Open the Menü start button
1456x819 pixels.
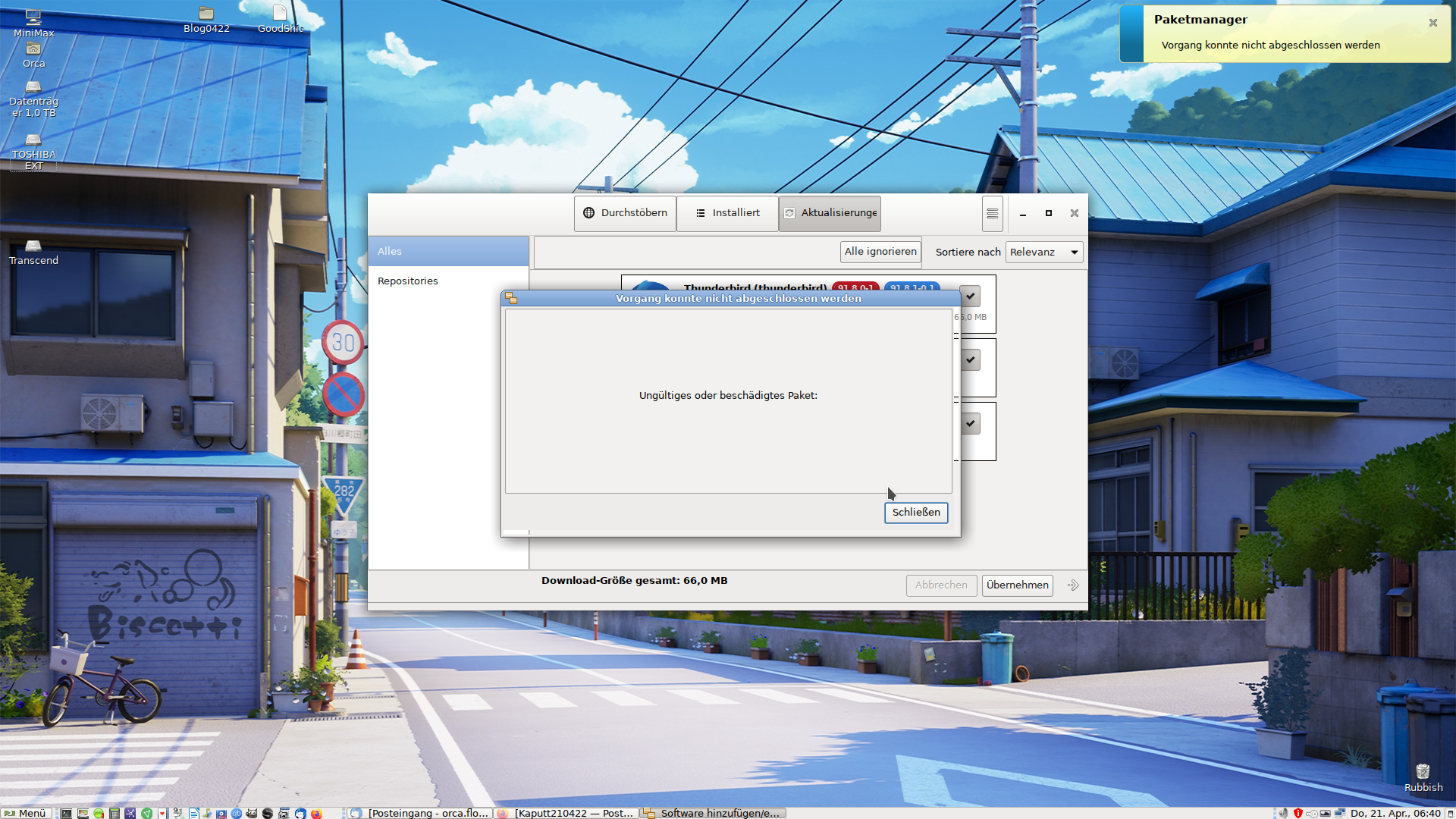coord(26,813)
